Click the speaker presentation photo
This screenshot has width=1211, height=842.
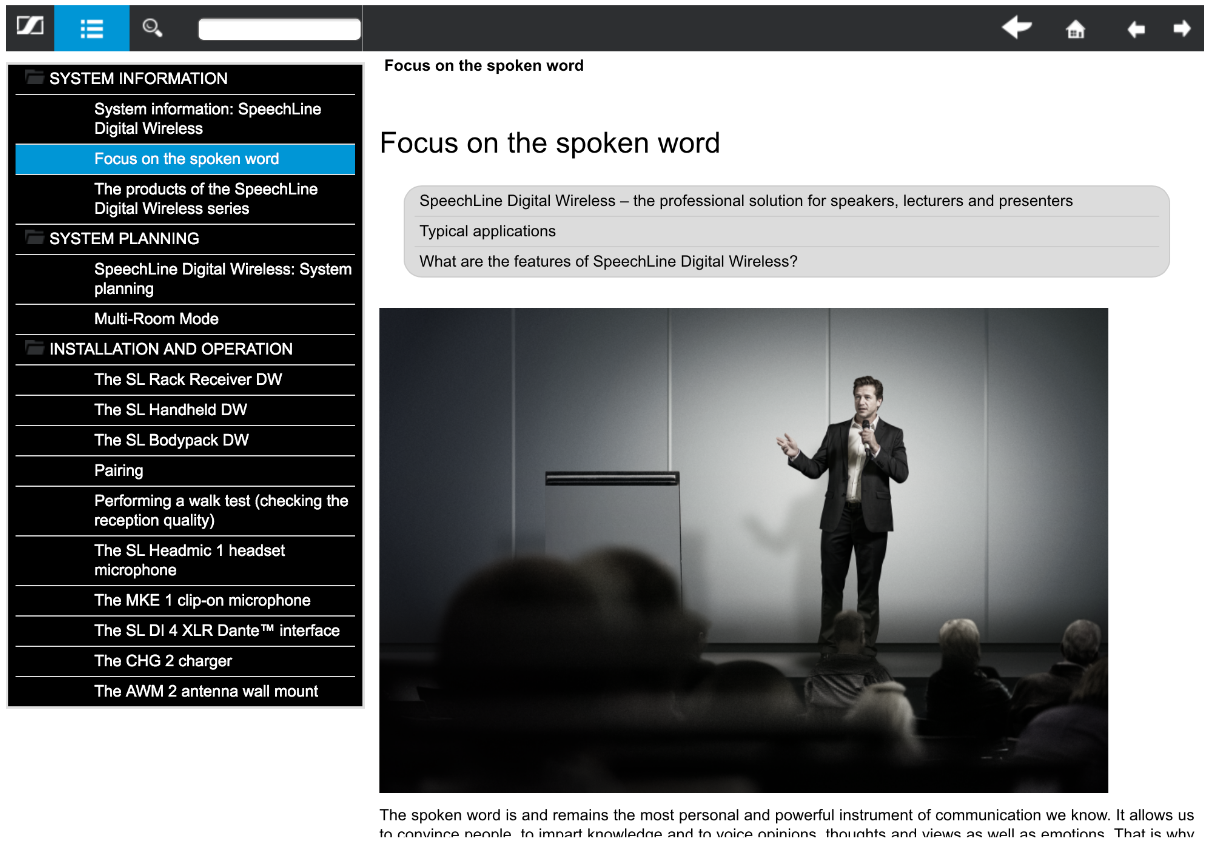point(743,550)
